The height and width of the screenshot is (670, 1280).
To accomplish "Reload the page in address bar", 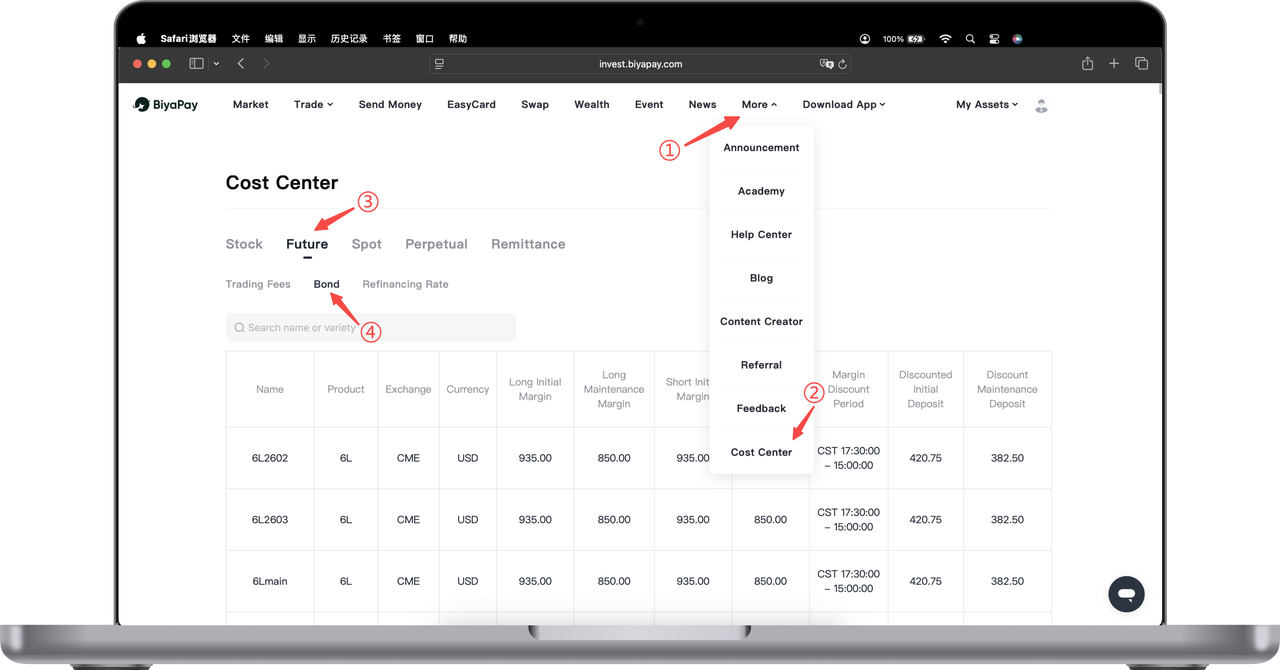I will point(843,64).
